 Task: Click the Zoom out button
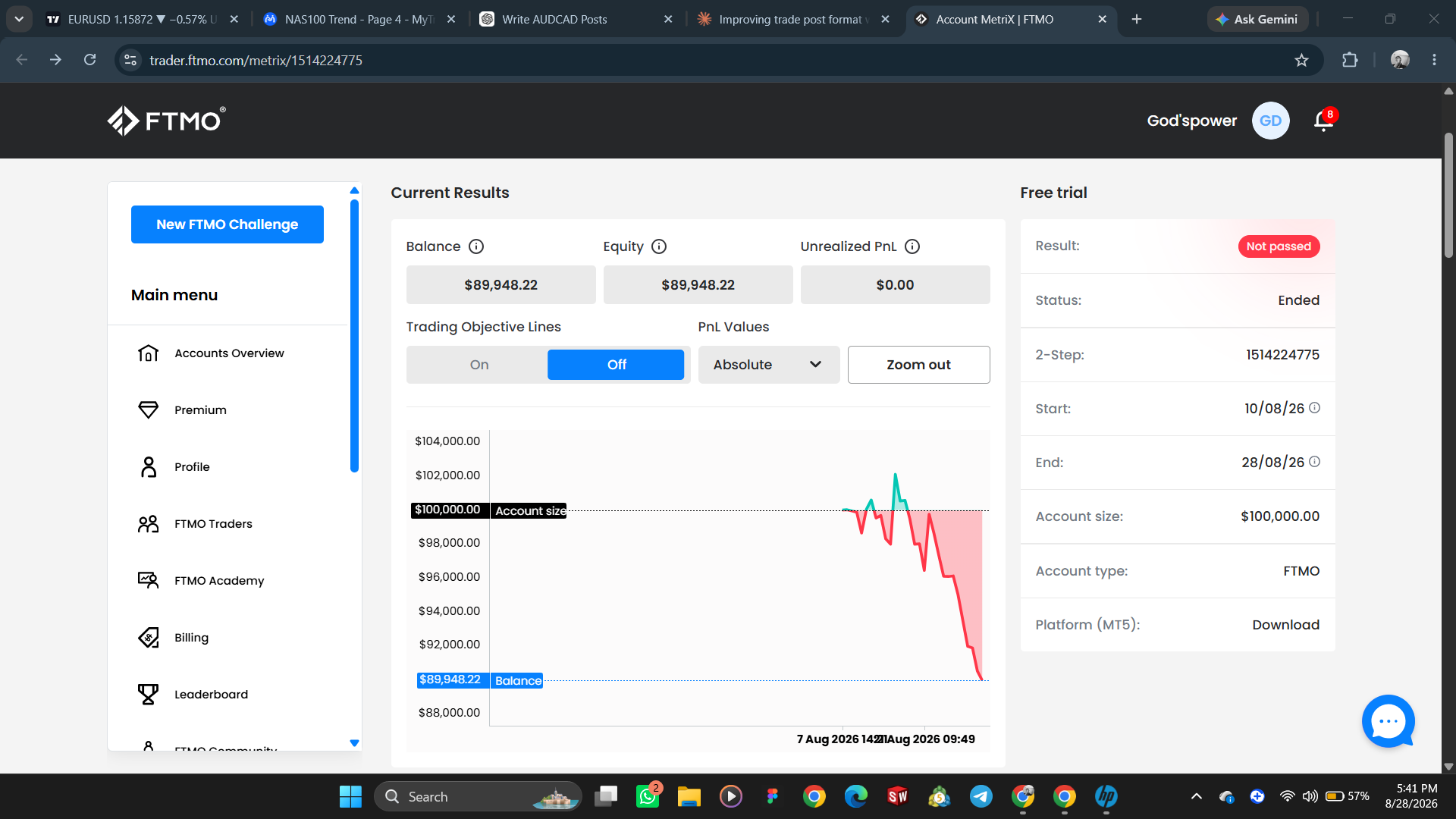[x=918, y=365]
